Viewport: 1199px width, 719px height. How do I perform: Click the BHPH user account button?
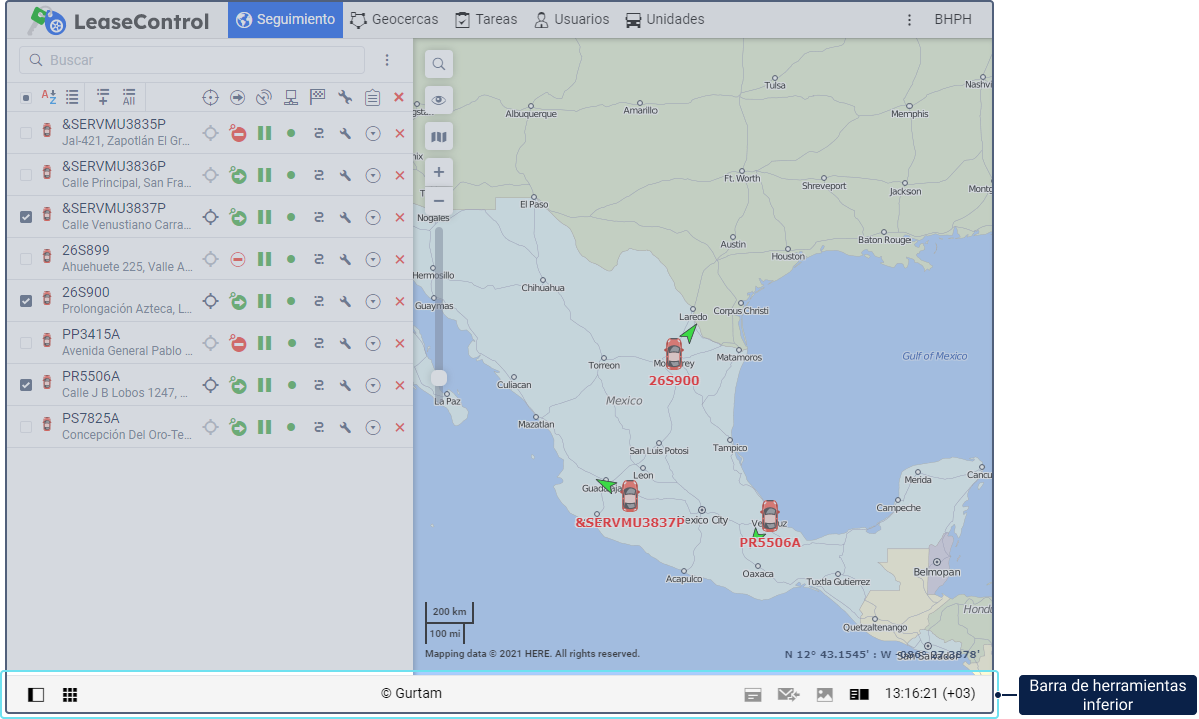[952, 19]
